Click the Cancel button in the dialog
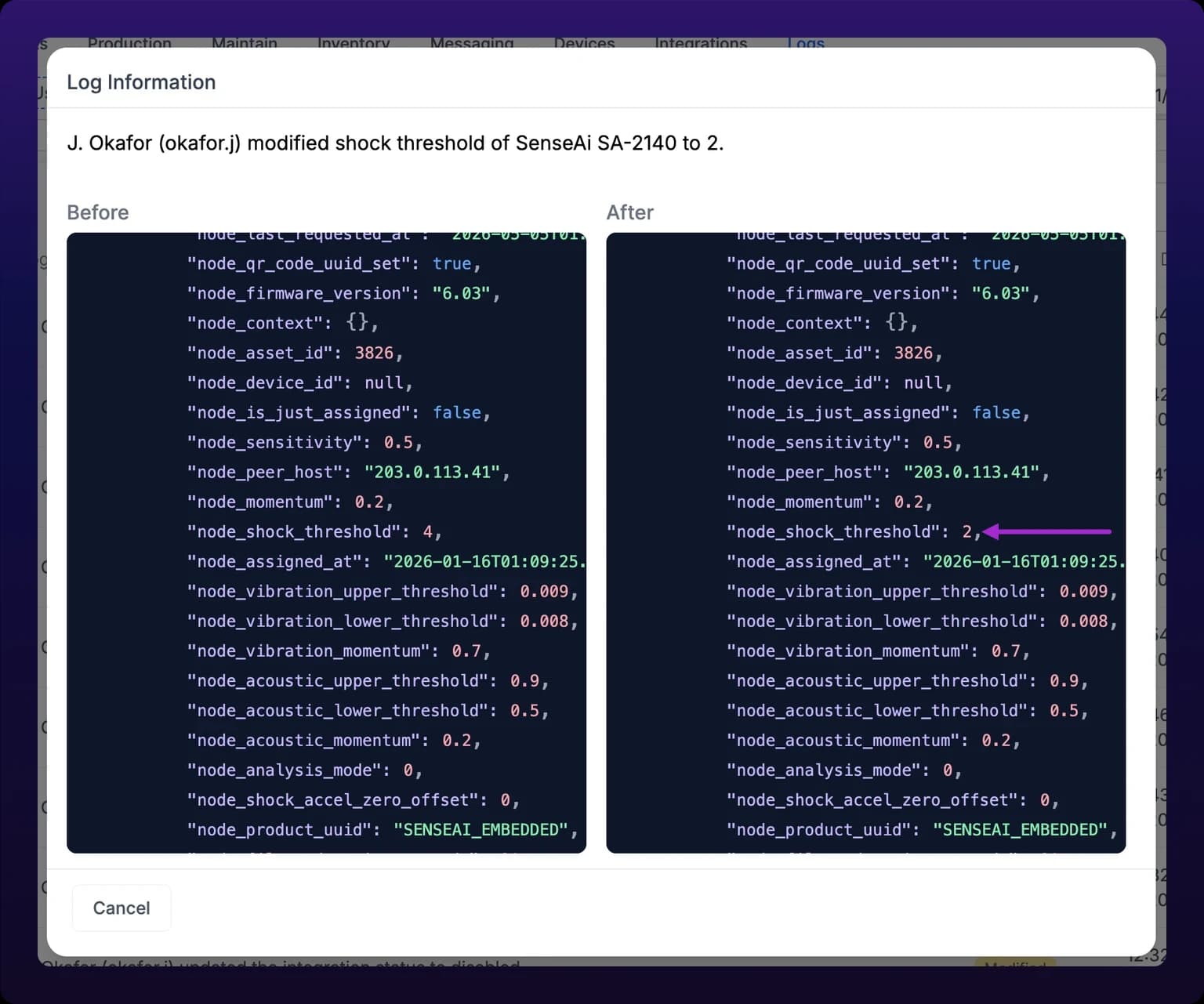 tap(121, 908)
